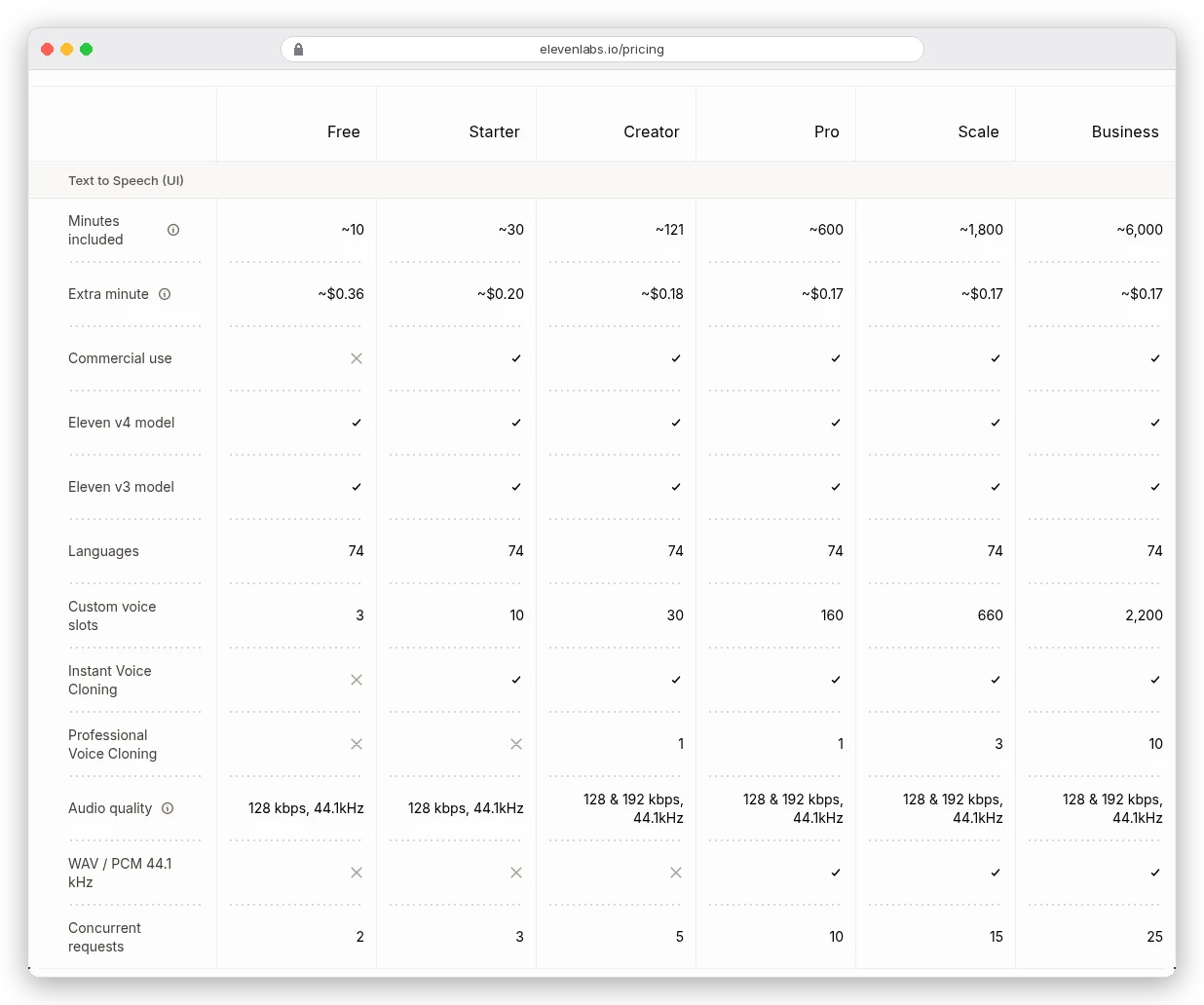Click the checkmark for Instant Voice Cloning under Creator

[676, 680]
